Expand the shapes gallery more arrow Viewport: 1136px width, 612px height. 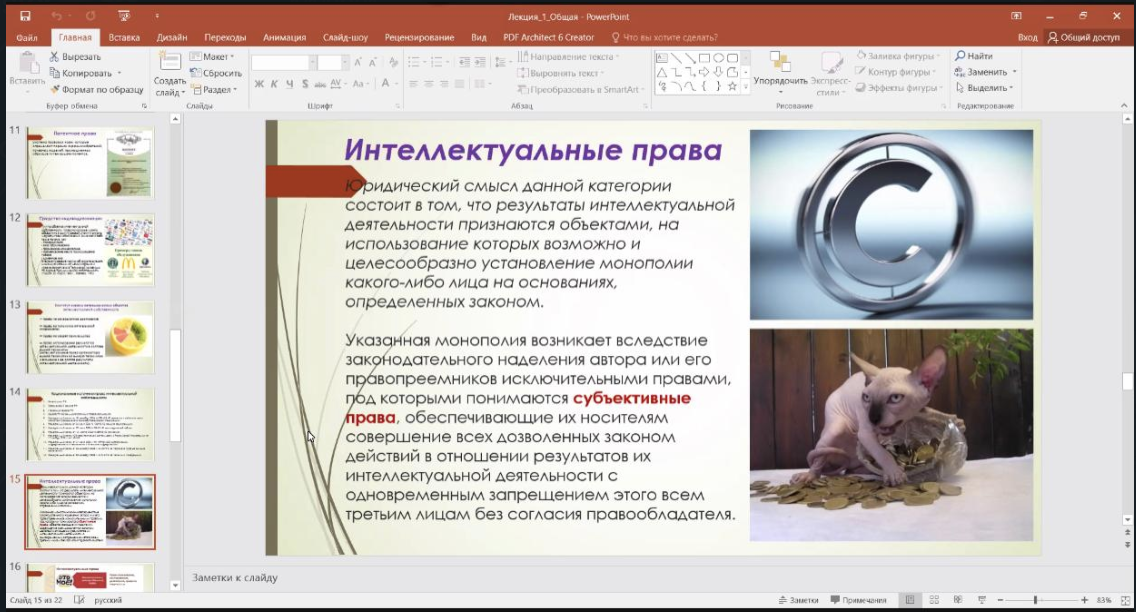[x=746, y=87]
